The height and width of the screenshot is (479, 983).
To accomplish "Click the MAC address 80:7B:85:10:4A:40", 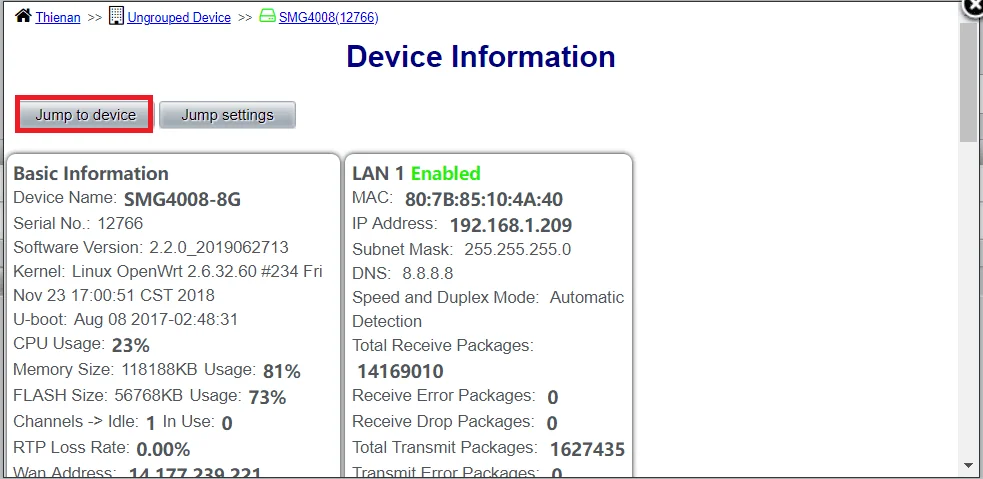I will pos(484,199).
